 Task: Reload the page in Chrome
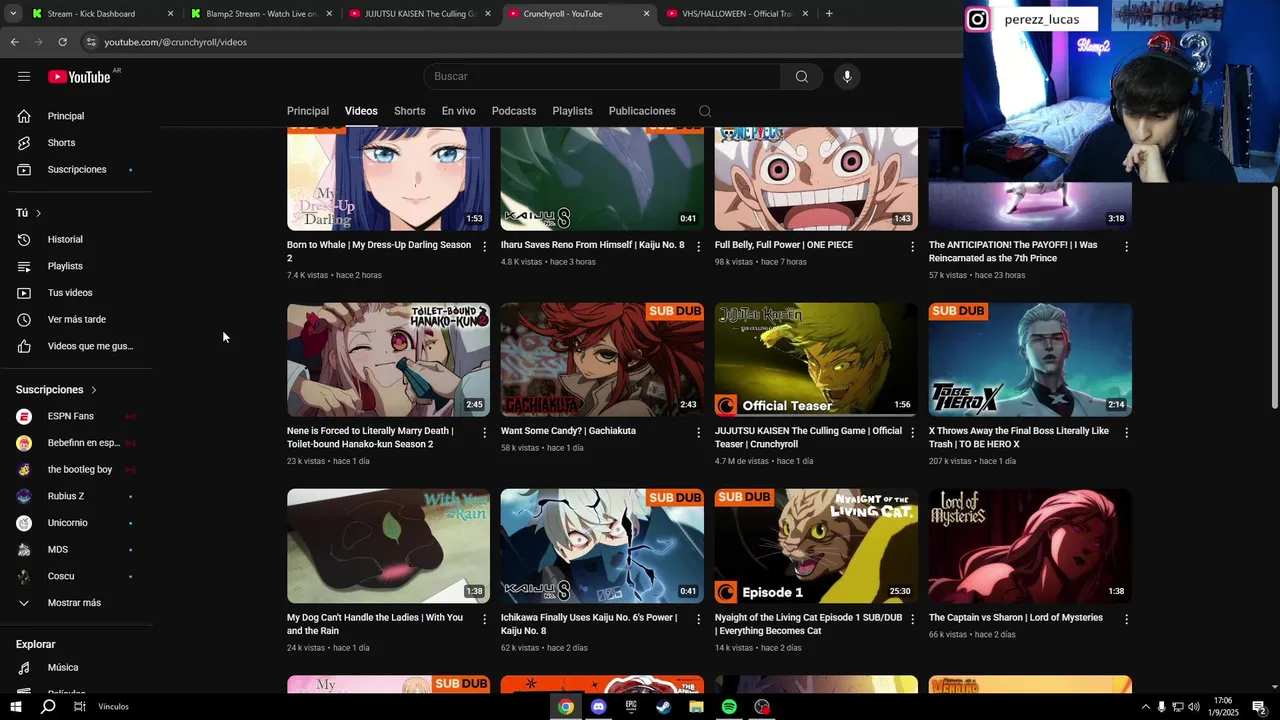pyautogui.click(x=62, y=42)
